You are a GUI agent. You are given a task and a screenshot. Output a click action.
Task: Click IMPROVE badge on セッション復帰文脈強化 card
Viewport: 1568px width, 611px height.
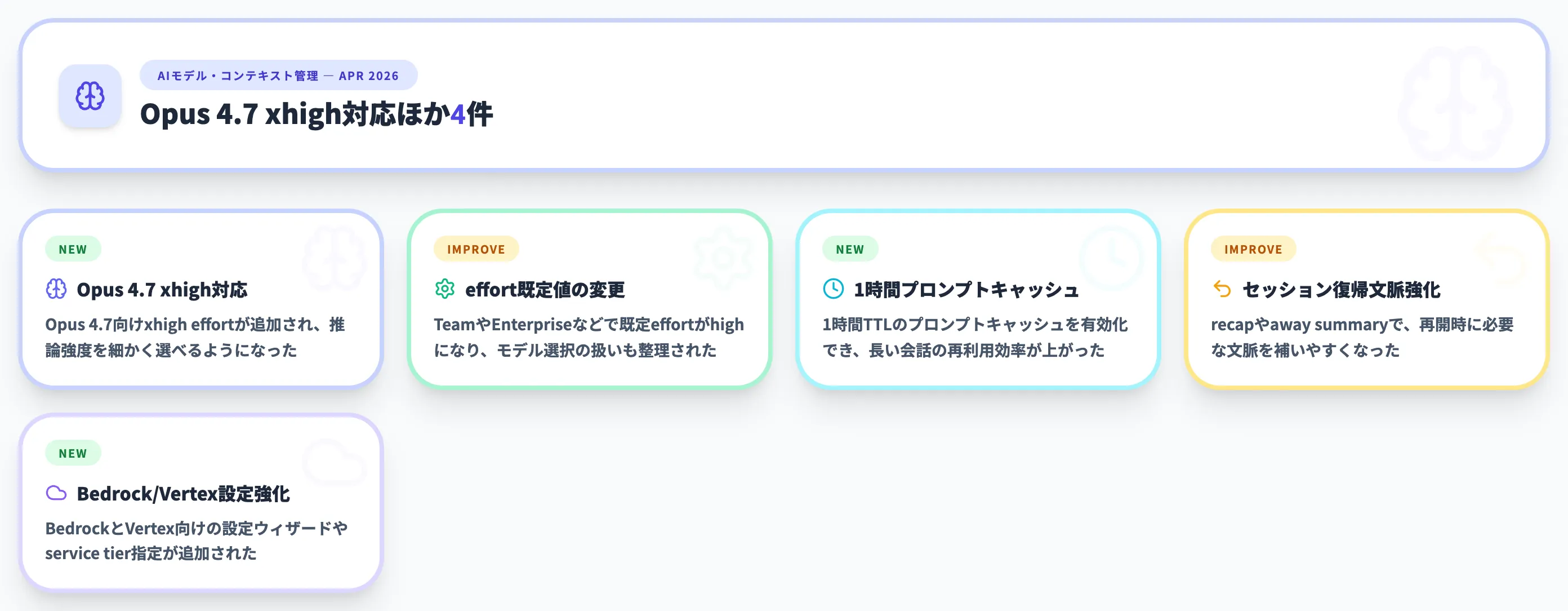[x=1253, y=249]
